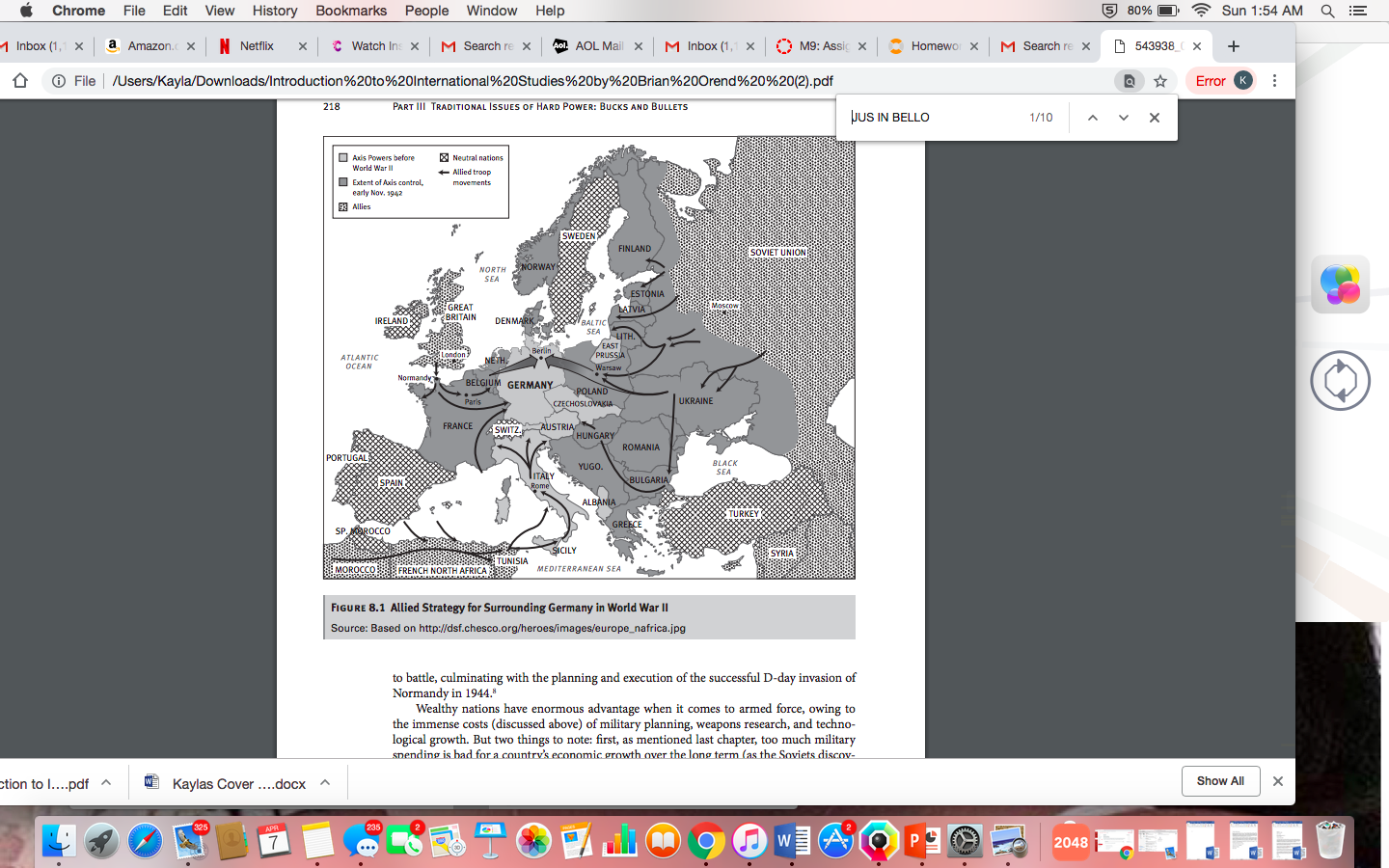Switch to the M9: Assic tab
Viewport: 1389px width, 868px height.
coord(821,46)
